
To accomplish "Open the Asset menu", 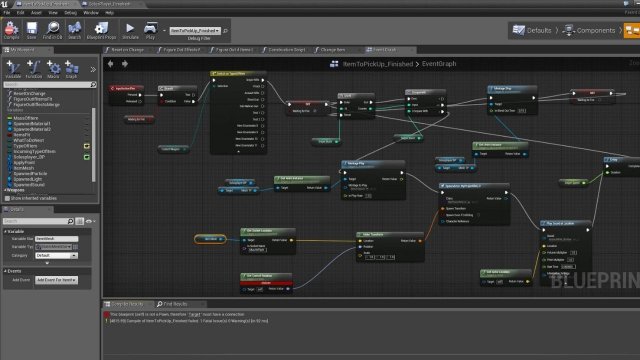I will [36, 13].
